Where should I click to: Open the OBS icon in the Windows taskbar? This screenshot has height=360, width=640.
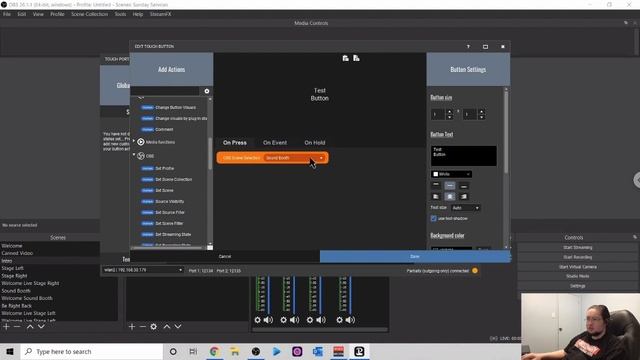point(256,351)
